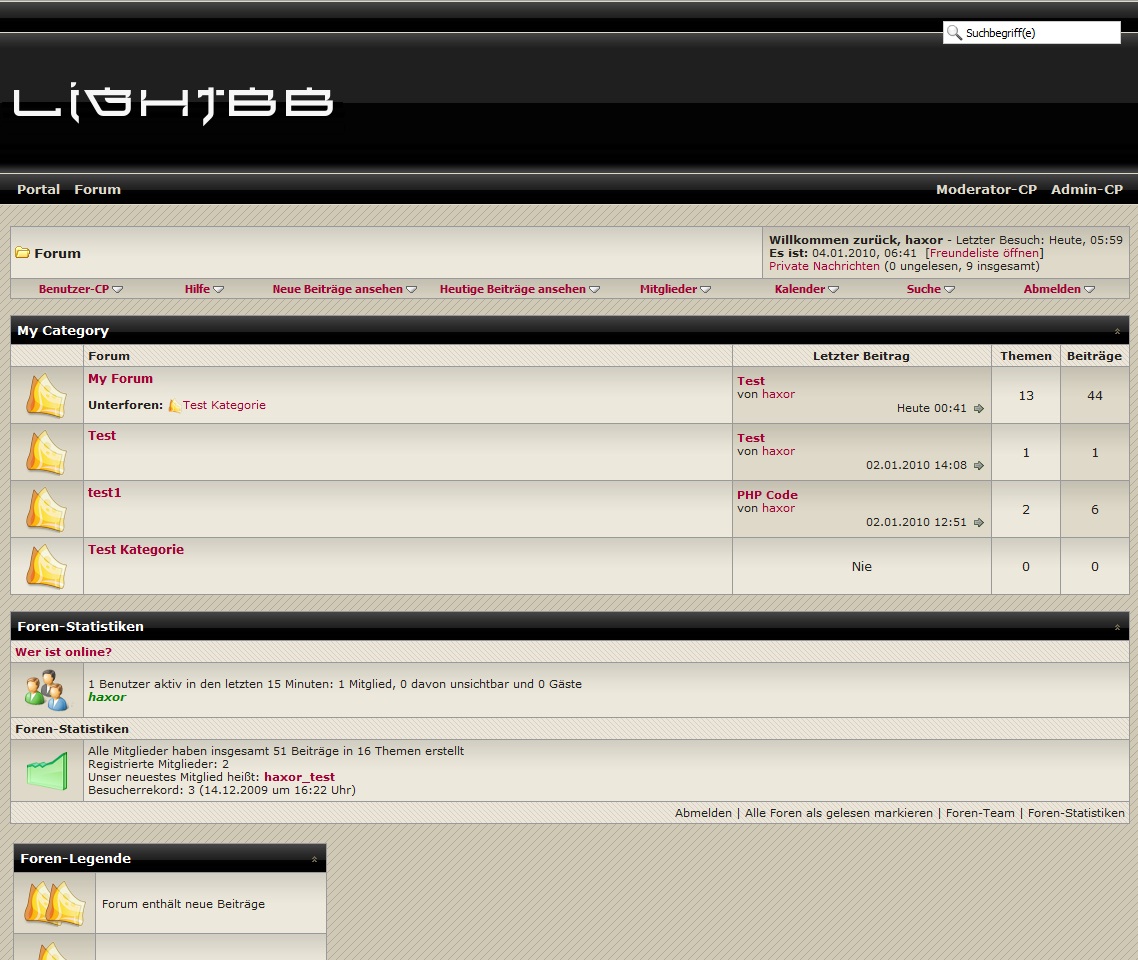Click the 44 Beiträge count for My Forum
This screenshot has width=1138, height=960.
click(1094, 395)
